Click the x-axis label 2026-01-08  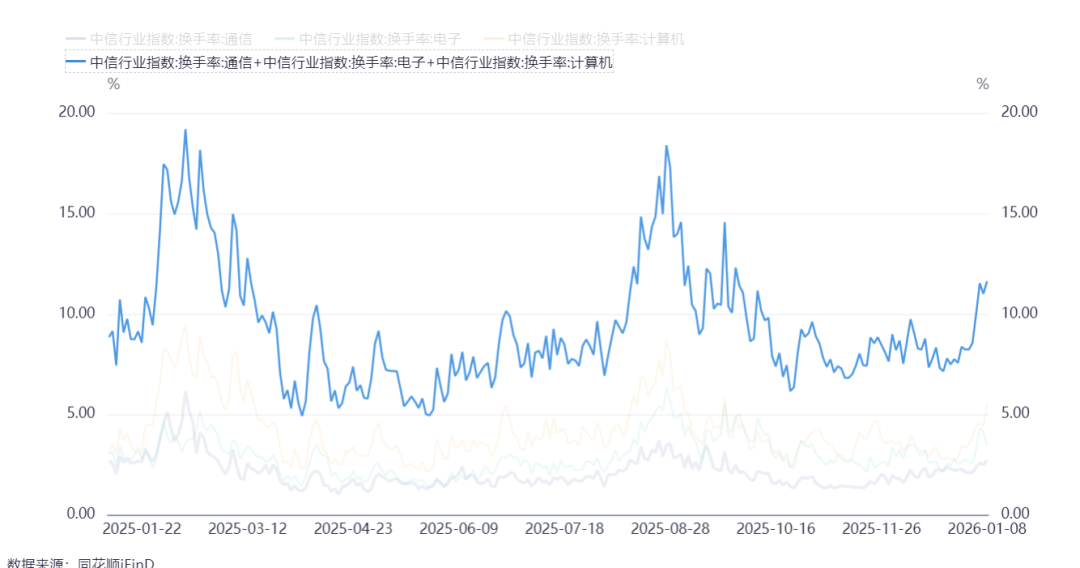(987, 529)
